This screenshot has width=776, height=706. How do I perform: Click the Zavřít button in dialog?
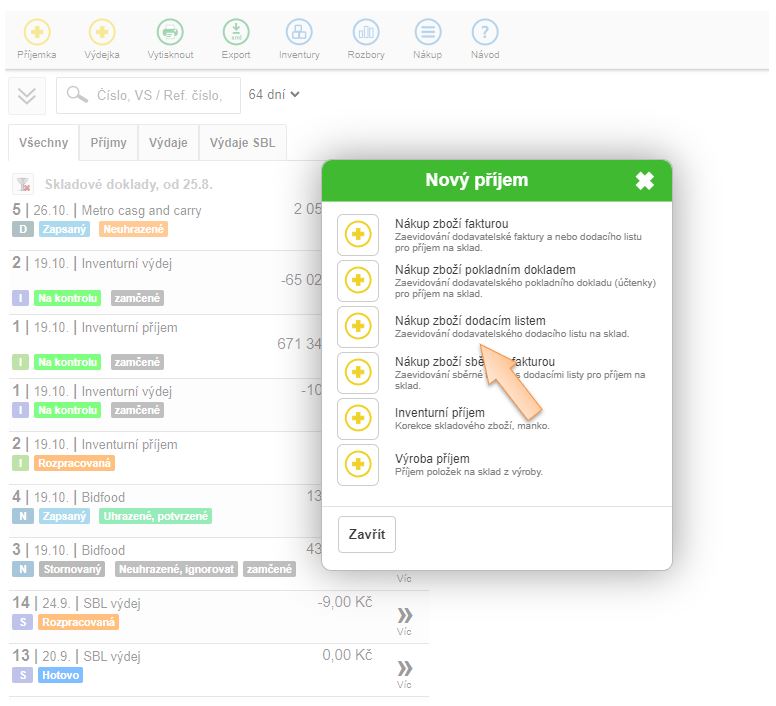pyautogui.click(x=367, y=534)
